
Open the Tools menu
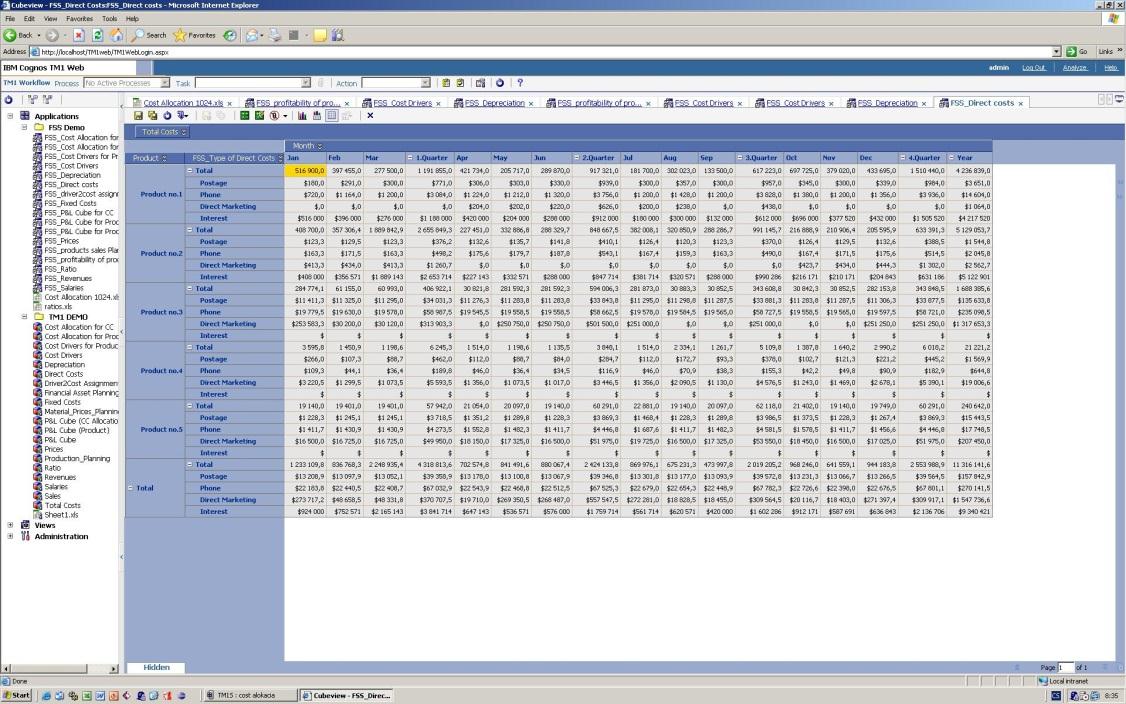tap(109, 19)
